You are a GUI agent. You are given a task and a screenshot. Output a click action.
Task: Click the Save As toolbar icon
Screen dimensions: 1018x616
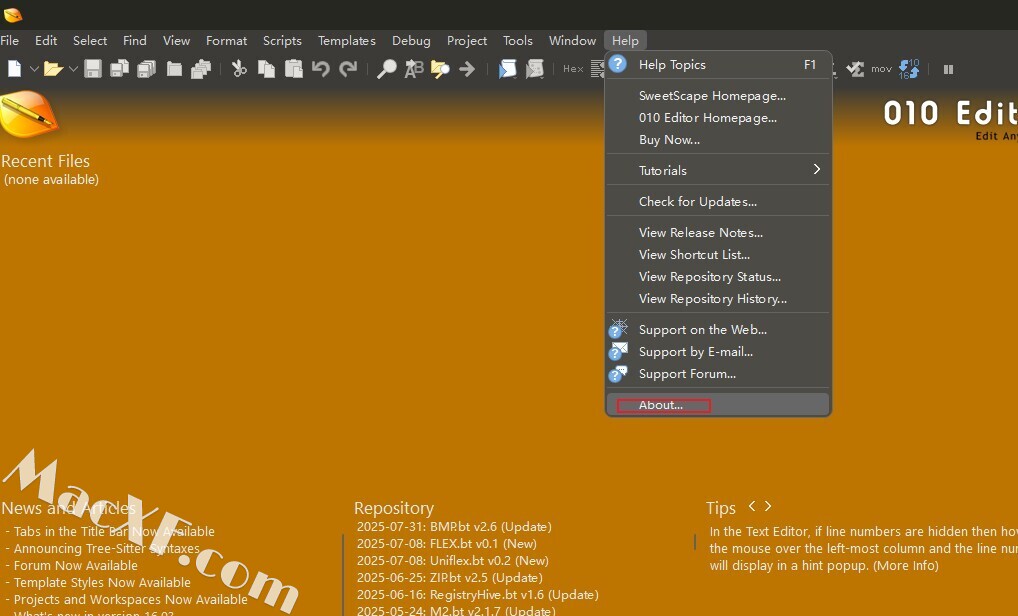click(119, 69)
